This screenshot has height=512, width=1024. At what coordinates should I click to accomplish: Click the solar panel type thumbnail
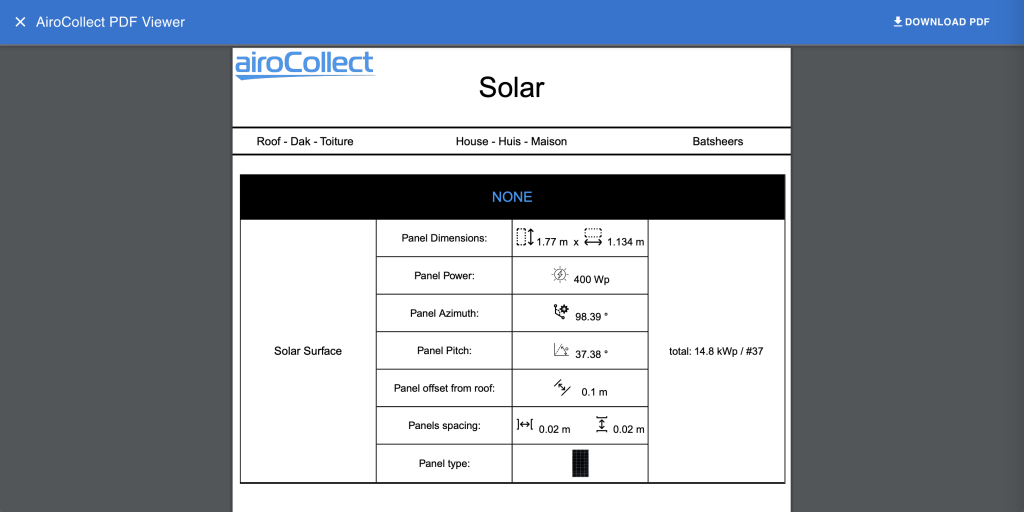pyautogui.click(x=580, y=463)
